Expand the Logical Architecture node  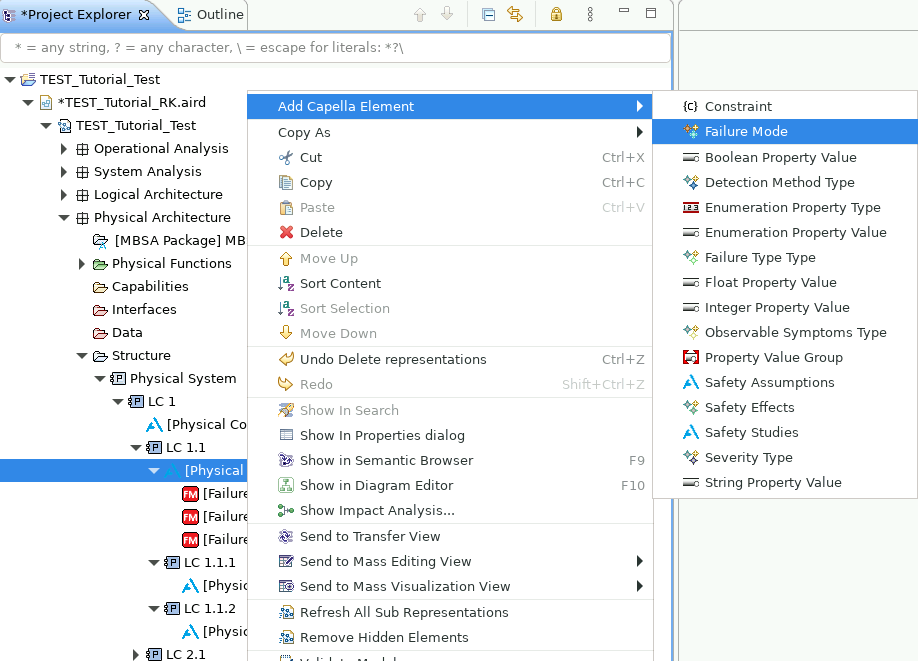[x=64, y=194]
